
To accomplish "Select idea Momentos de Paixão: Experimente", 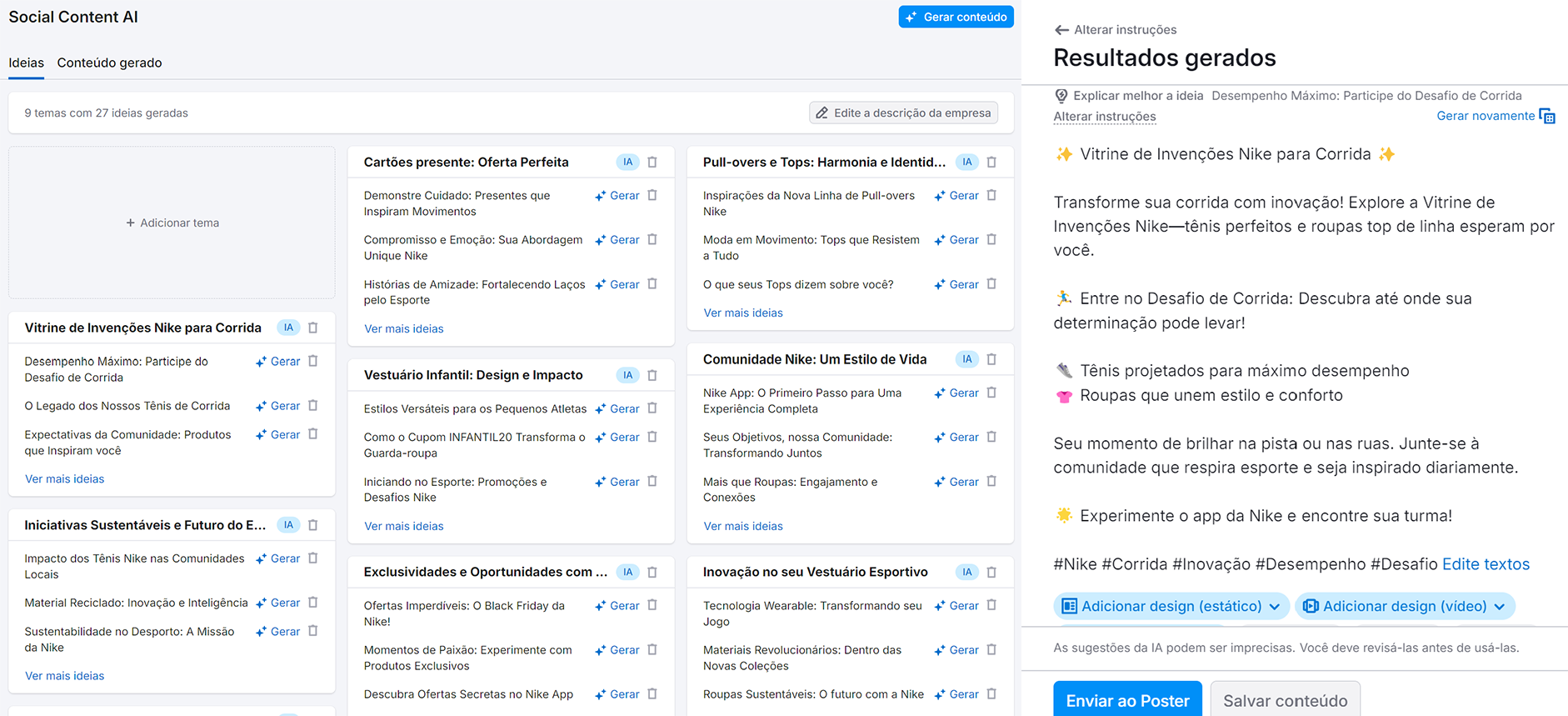I will [x=467, y=658].
